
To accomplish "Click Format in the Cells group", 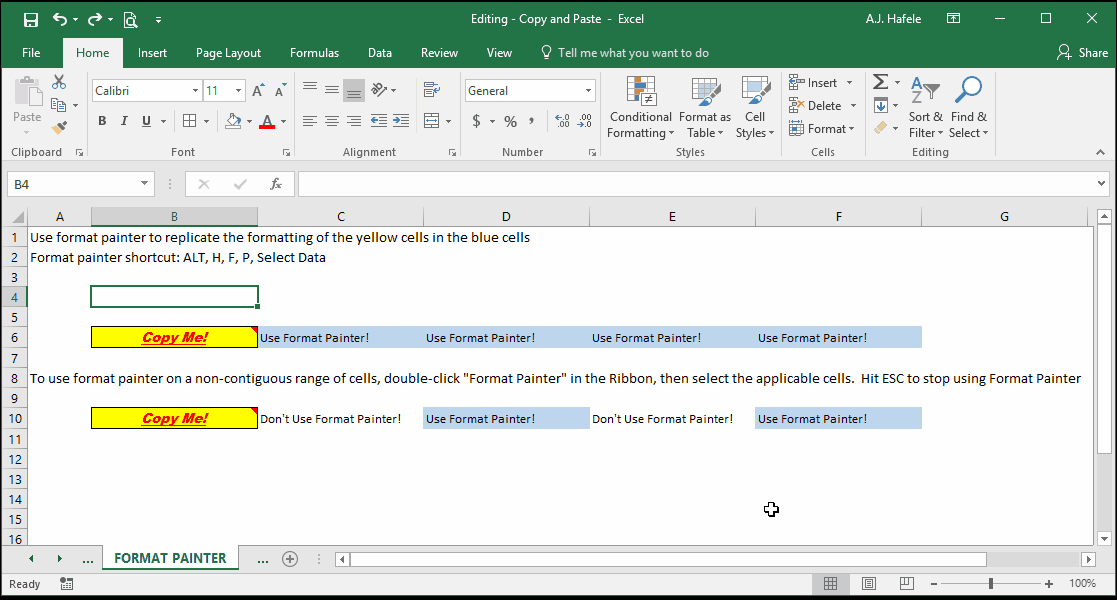I will point(821,129).
